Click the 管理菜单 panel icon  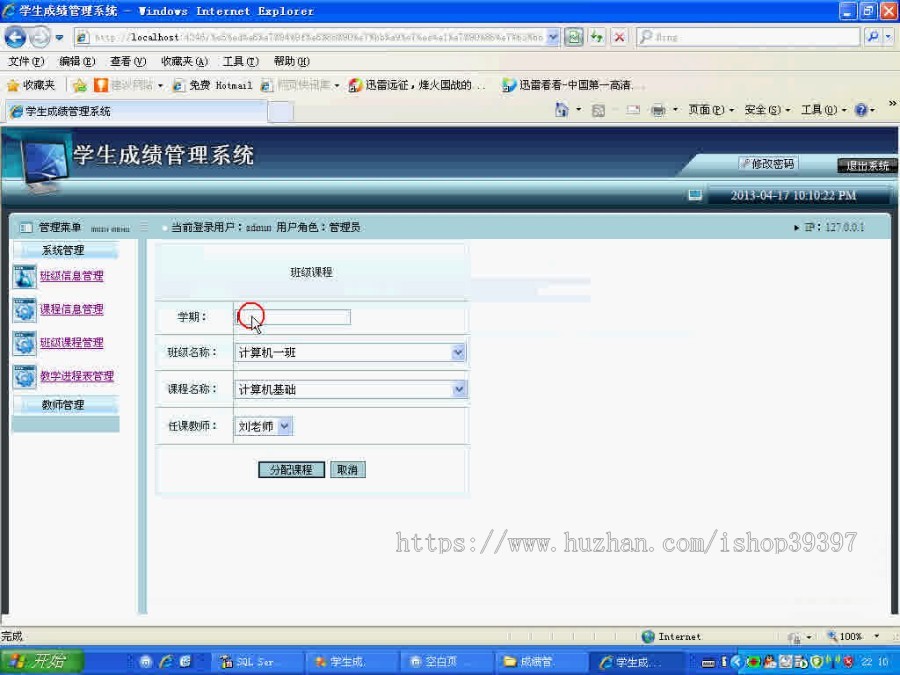(x=26, y=228)
